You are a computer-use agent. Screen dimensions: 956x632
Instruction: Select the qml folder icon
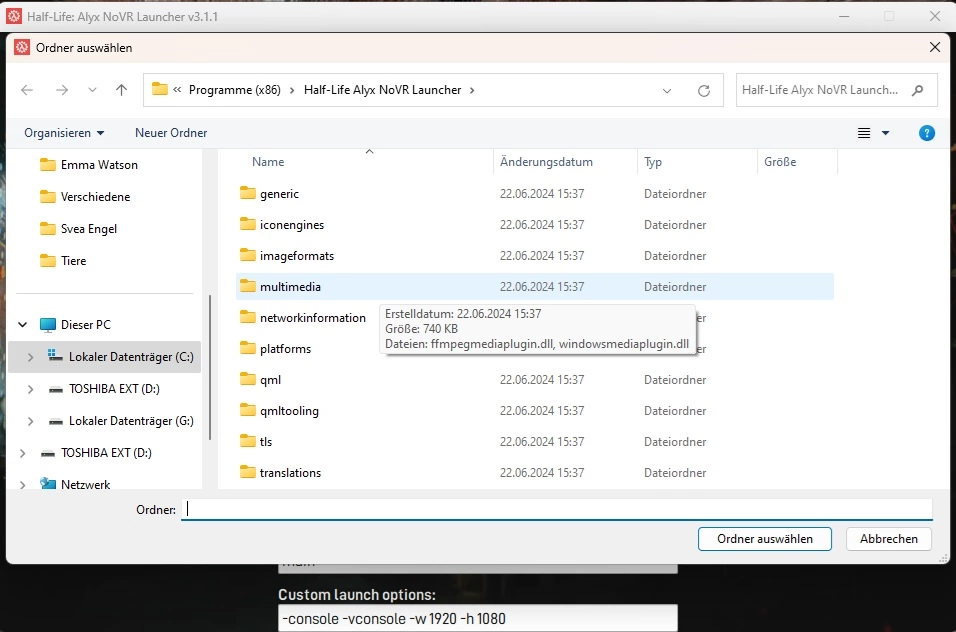(x=248, y=380)
